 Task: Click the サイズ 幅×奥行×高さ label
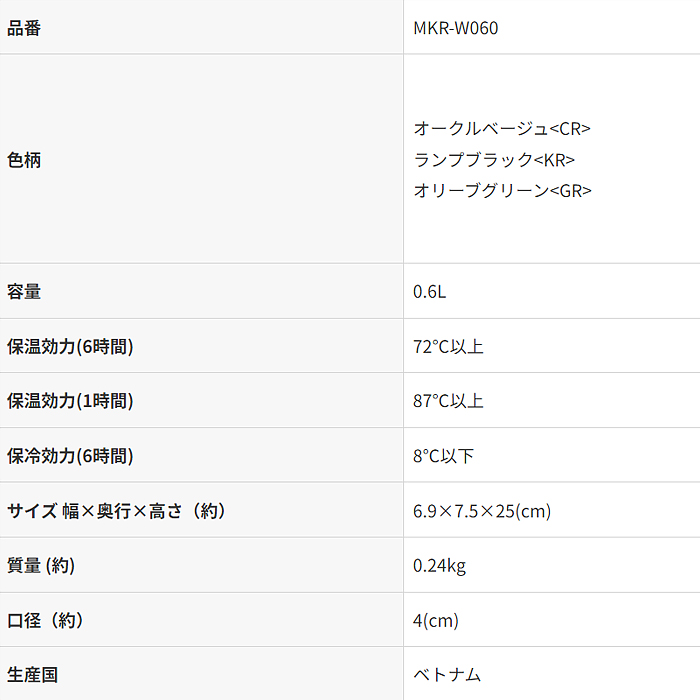[x=116, y=511]
